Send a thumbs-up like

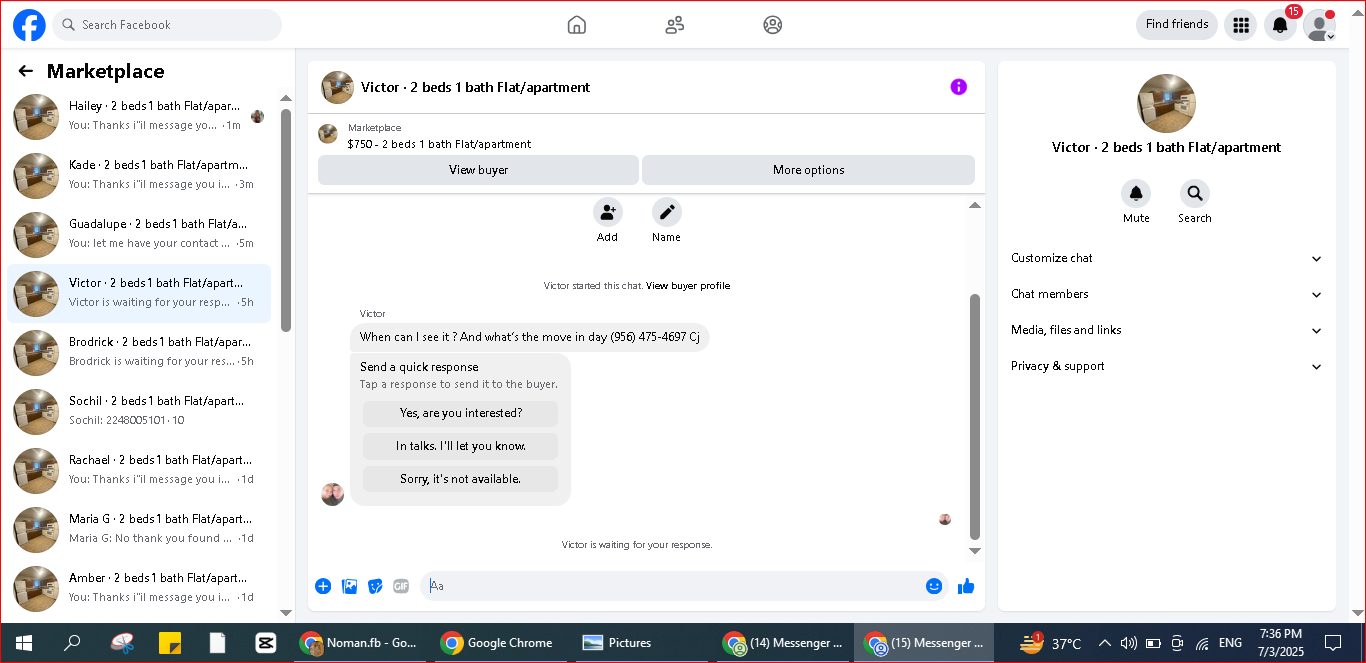pyautogui.click(x=966, y=586)
